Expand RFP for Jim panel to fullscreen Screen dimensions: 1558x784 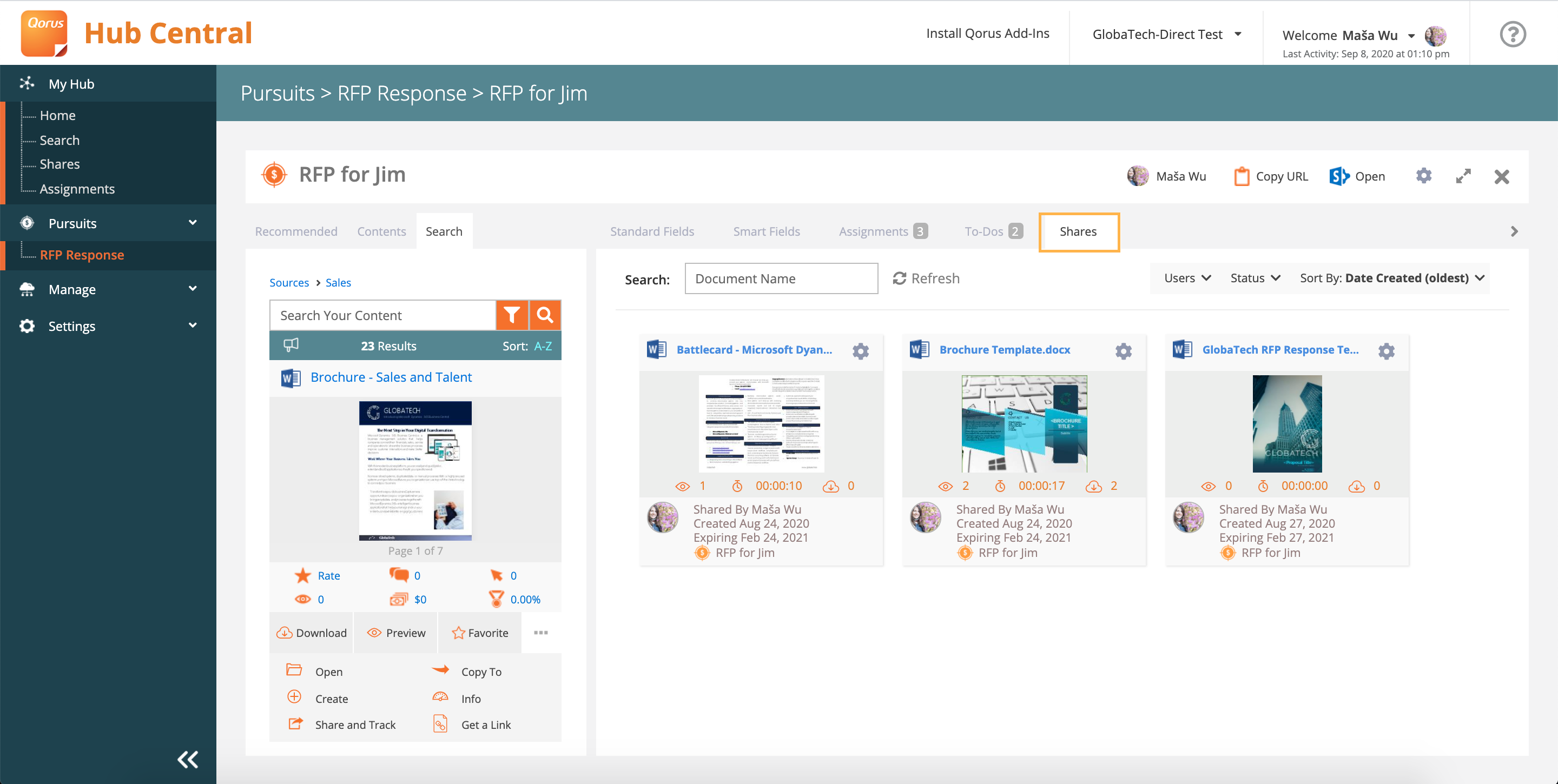(x=1463, y=176)
